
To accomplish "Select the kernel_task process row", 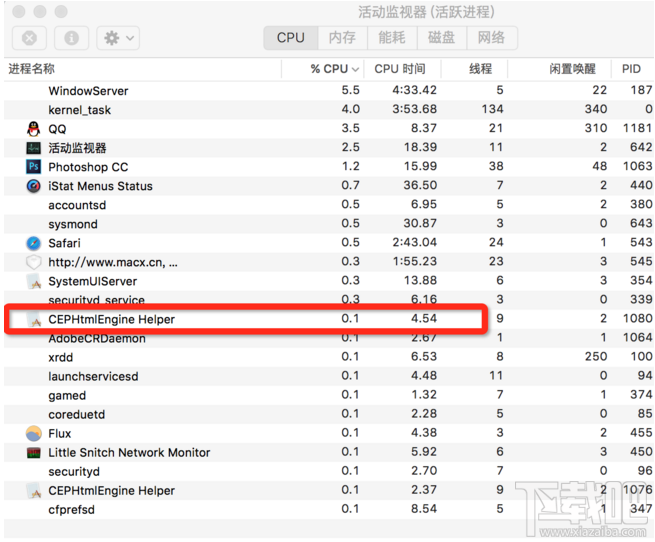I will point(328,110).
